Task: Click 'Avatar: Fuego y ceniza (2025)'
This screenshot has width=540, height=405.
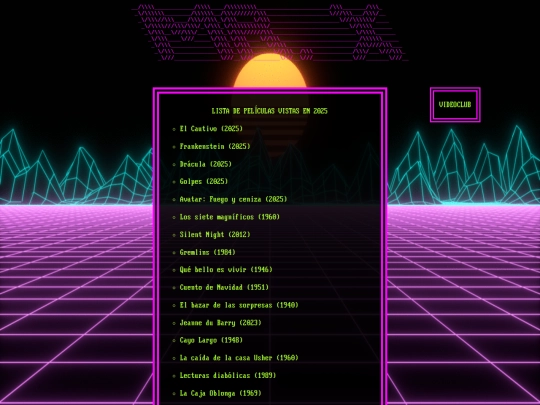Action: click(233, 199)
